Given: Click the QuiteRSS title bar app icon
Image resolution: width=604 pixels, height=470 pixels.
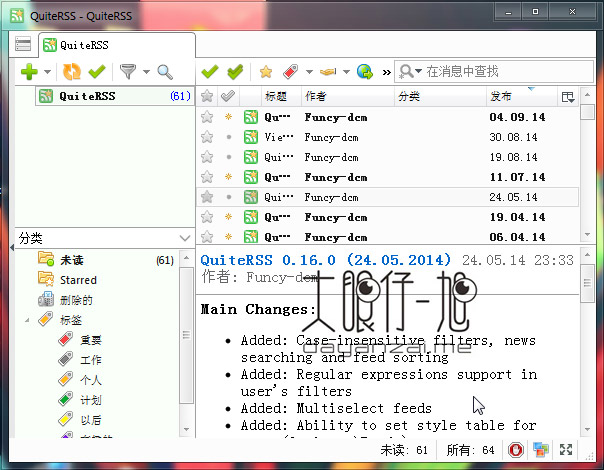Looking at the screenshot, I should pos(17,15).
